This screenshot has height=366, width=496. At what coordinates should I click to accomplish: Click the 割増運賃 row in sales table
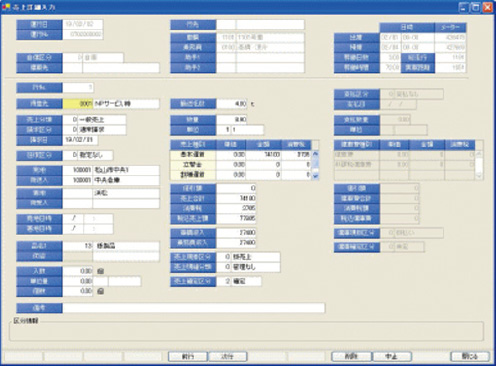(x=241, y=175)
